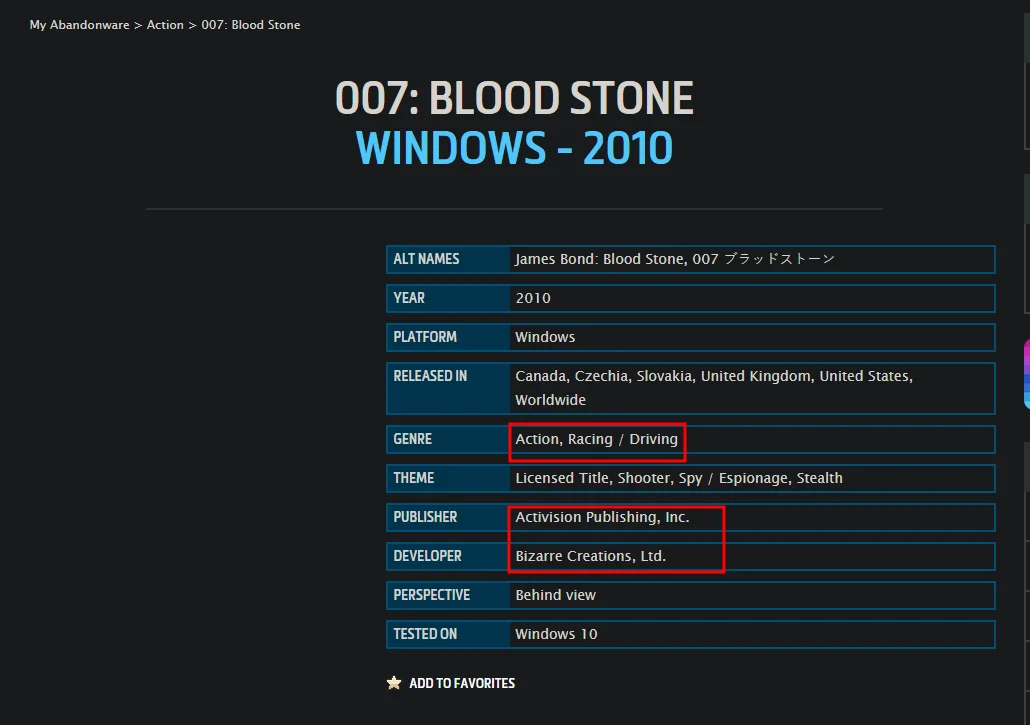Click the Windows 10 tested-on value
The image size is (1030, 725).
(556, 634)
